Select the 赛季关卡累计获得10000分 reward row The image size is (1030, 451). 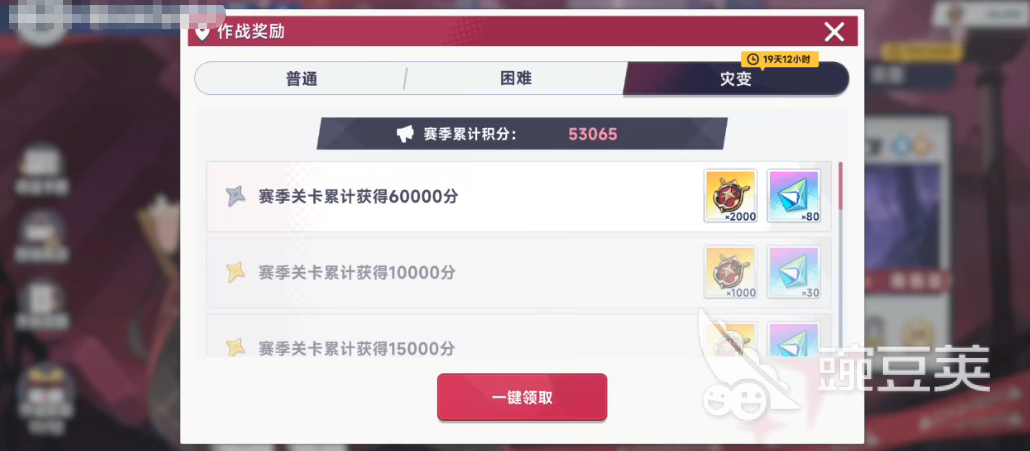click(519, 272)
